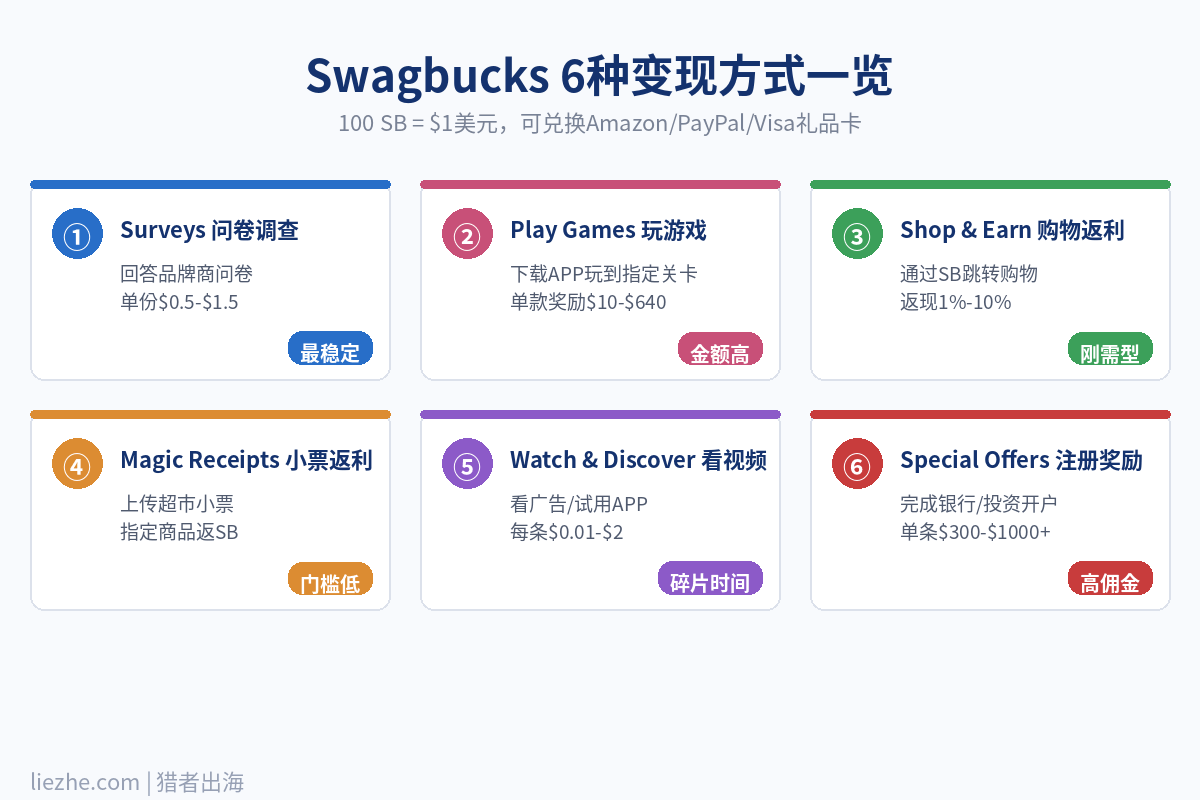Screen dimensions: 1200x800
Task: Select the Play Games 玩游戏 heading
Action: point(608,230)
